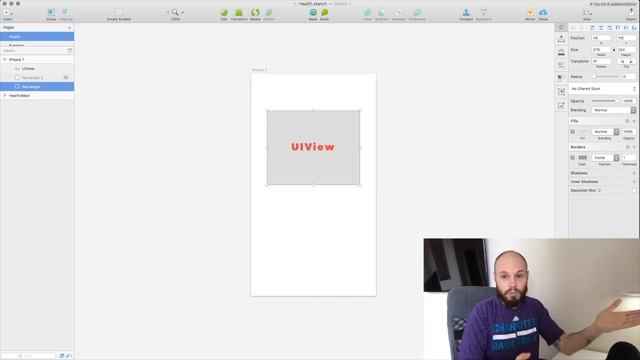The image size is (640, 360).
Task: Click the Mirror toolbar icon
Action: 530,12
